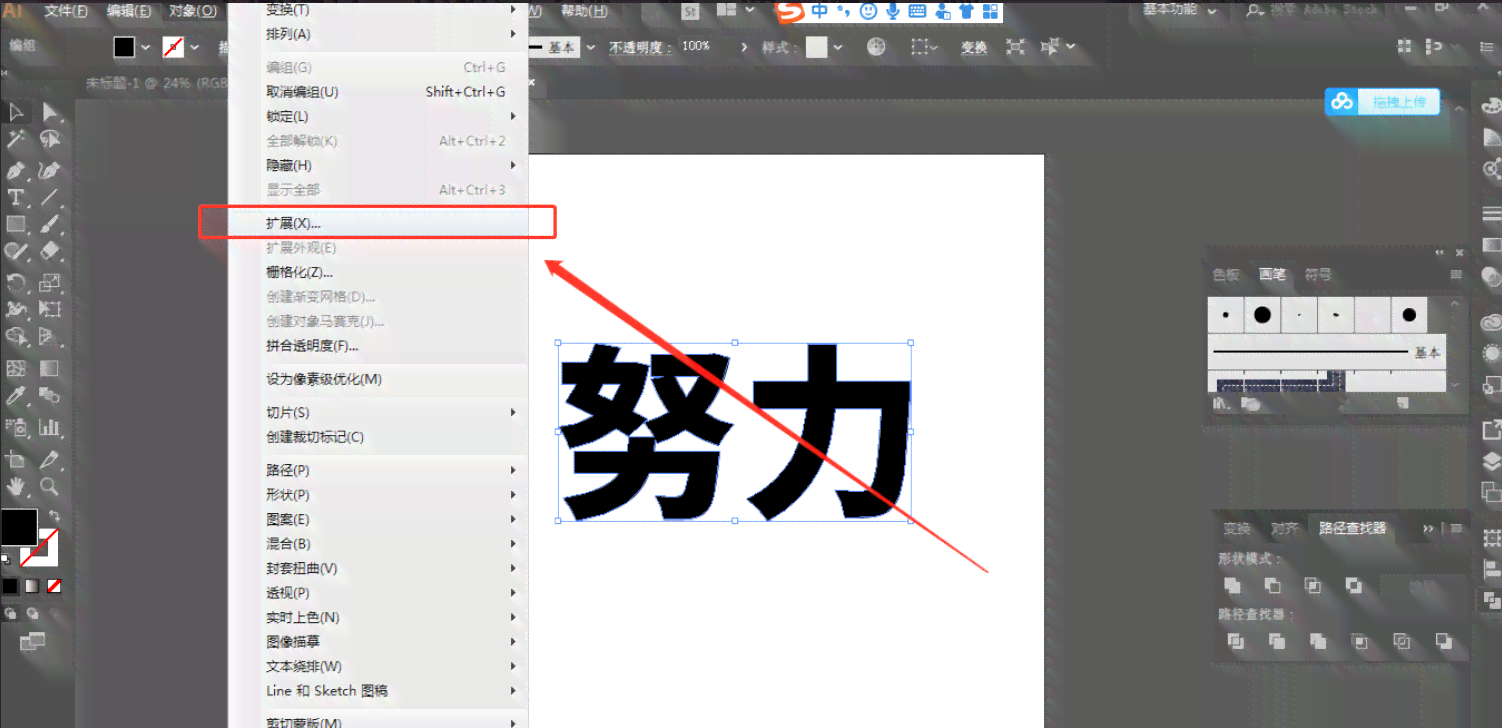
Task: Open fill color dropdown in control bar
Action: 146,47
